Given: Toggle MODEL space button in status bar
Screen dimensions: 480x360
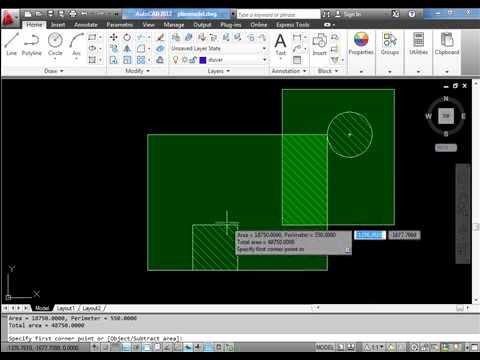Looking at the screenshot, I should click(x=325, y=347).
